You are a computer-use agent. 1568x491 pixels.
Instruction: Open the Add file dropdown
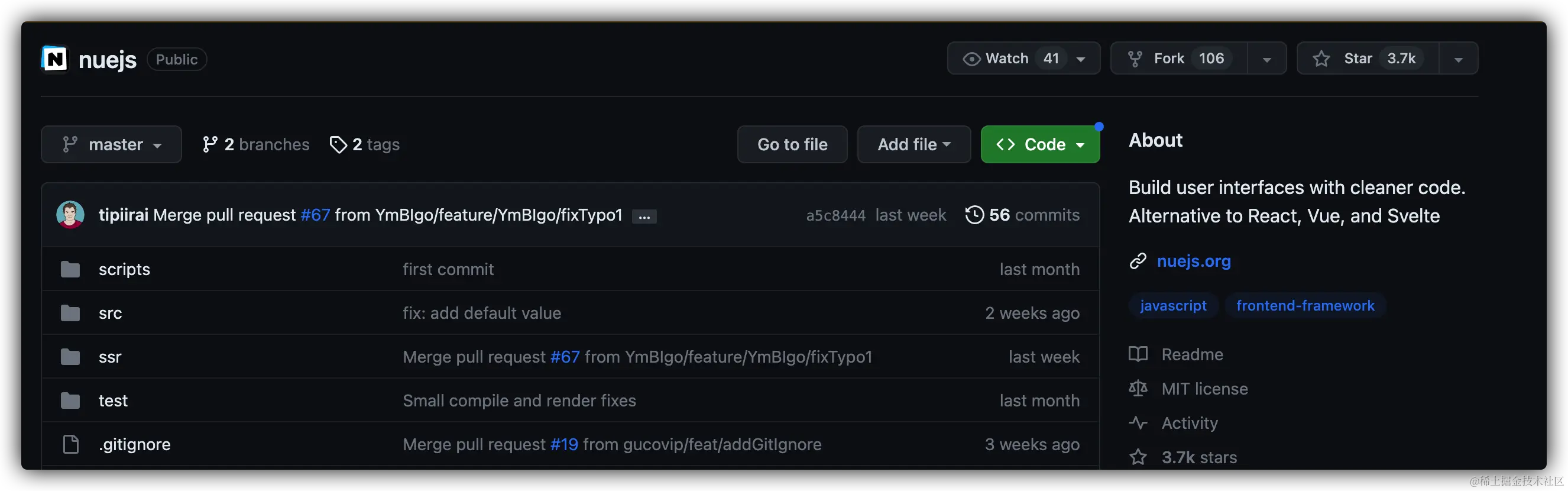[x=914, y=144]
